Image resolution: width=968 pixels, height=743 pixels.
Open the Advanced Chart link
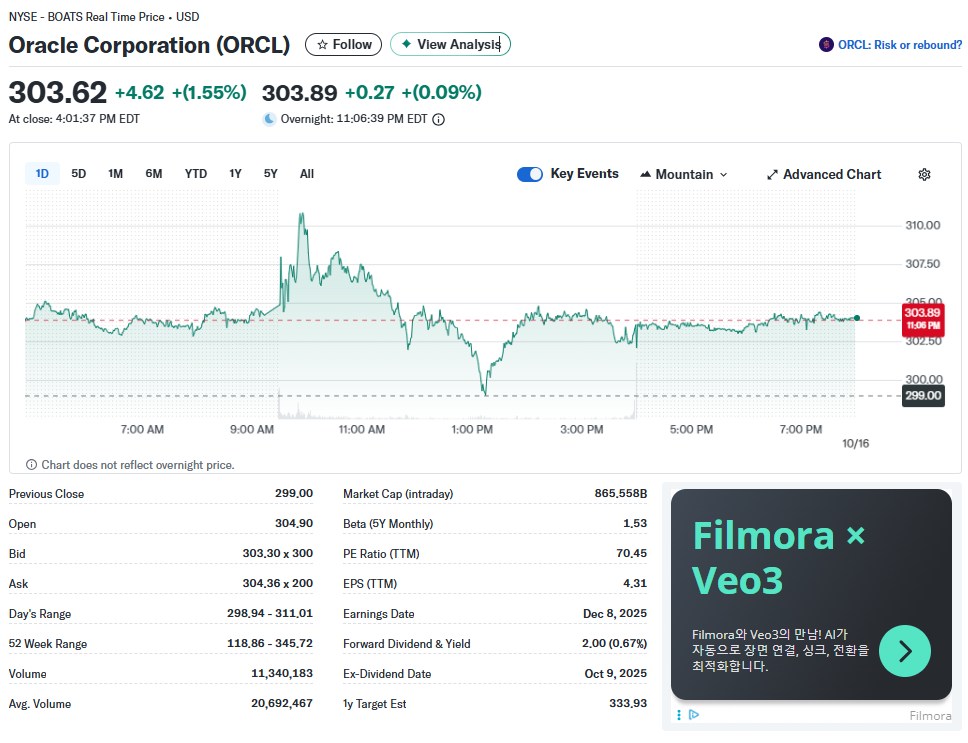tap(824, 175)
